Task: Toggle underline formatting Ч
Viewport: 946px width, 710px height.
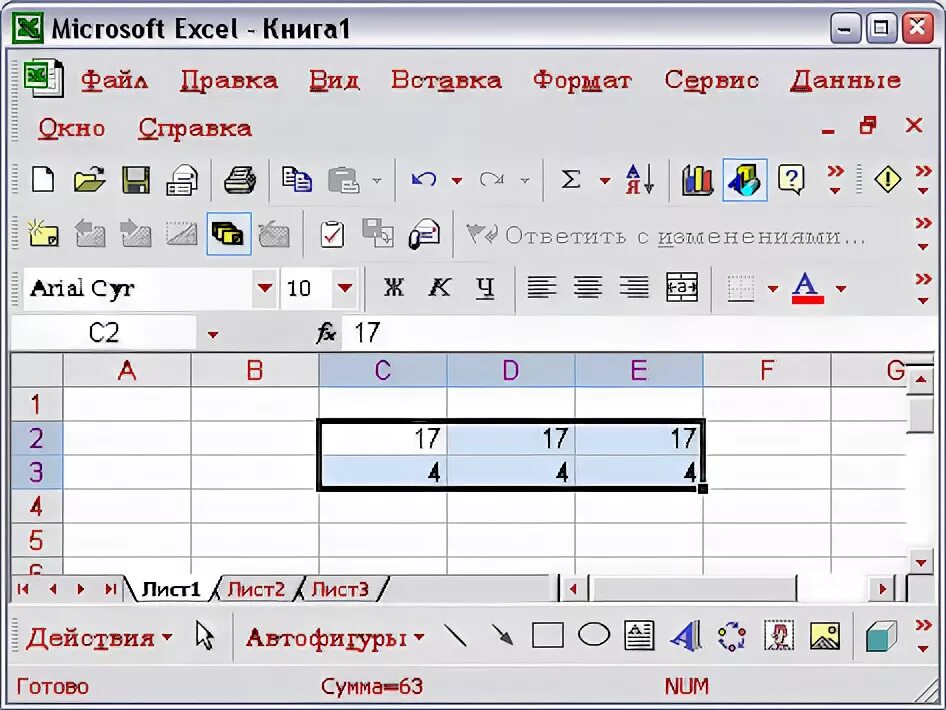Action: (484, 288)
